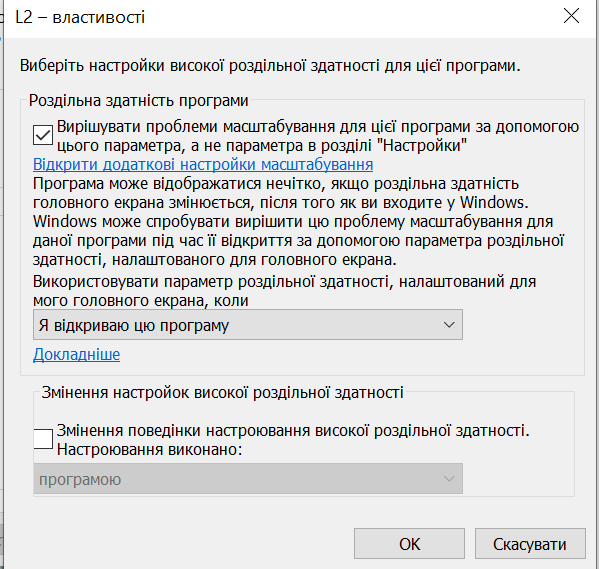Confirm with the OK button
Viewport: 599px width, 569px height.
pos(409,544)
